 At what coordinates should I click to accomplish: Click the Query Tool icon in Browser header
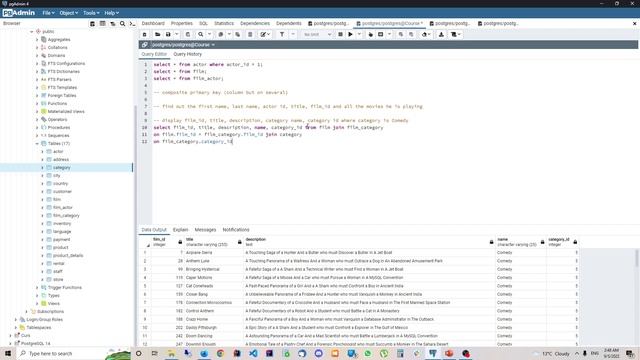point(93,24)
